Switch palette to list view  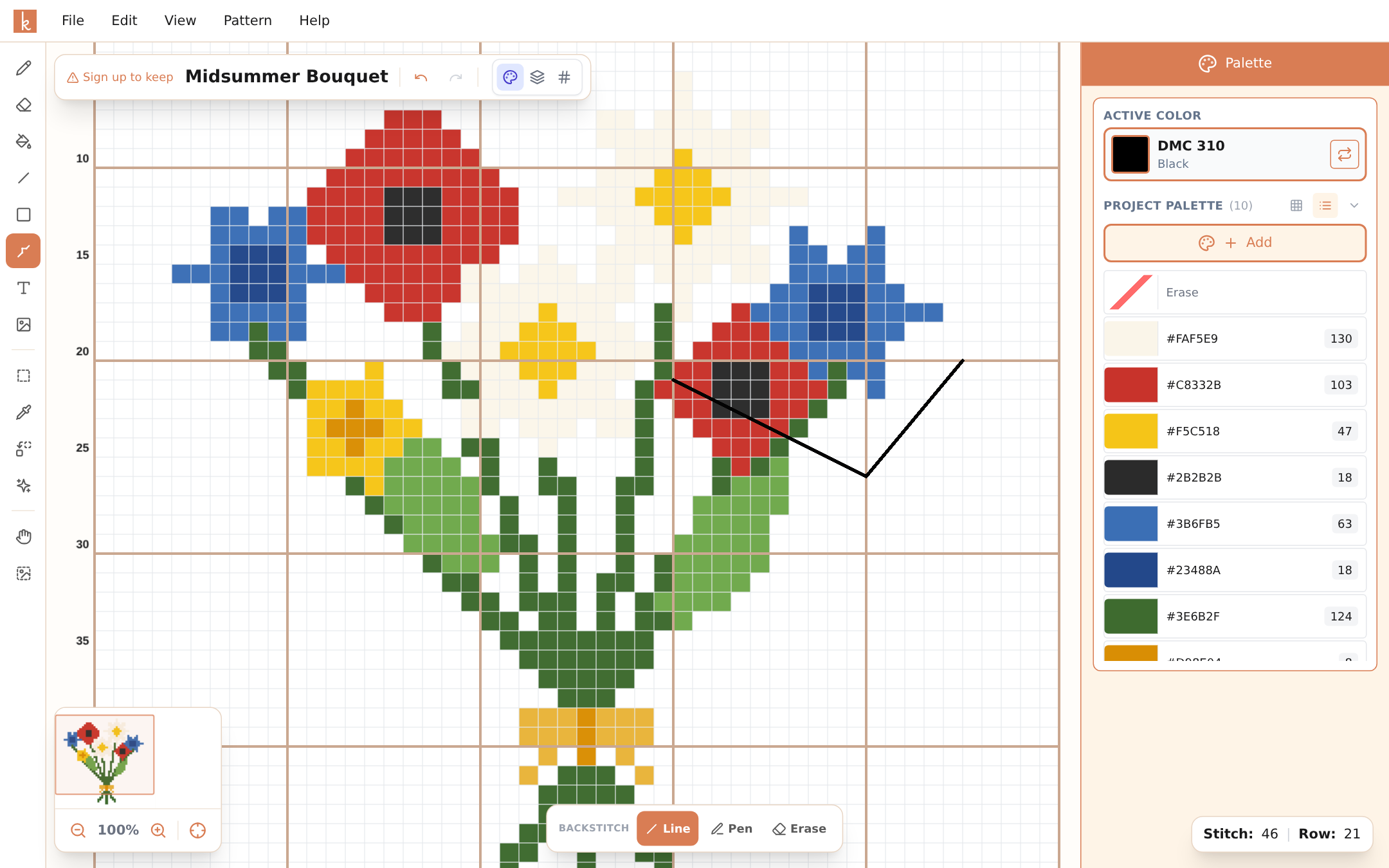click(1325, 206)
